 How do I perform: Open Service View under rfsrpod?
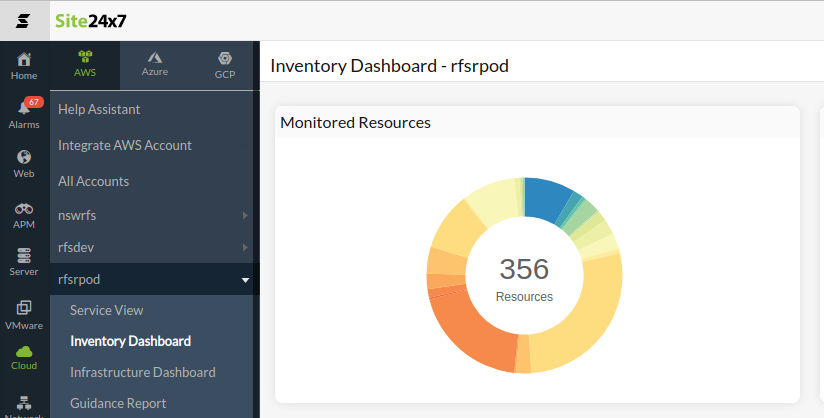click(x=107, y=310)
